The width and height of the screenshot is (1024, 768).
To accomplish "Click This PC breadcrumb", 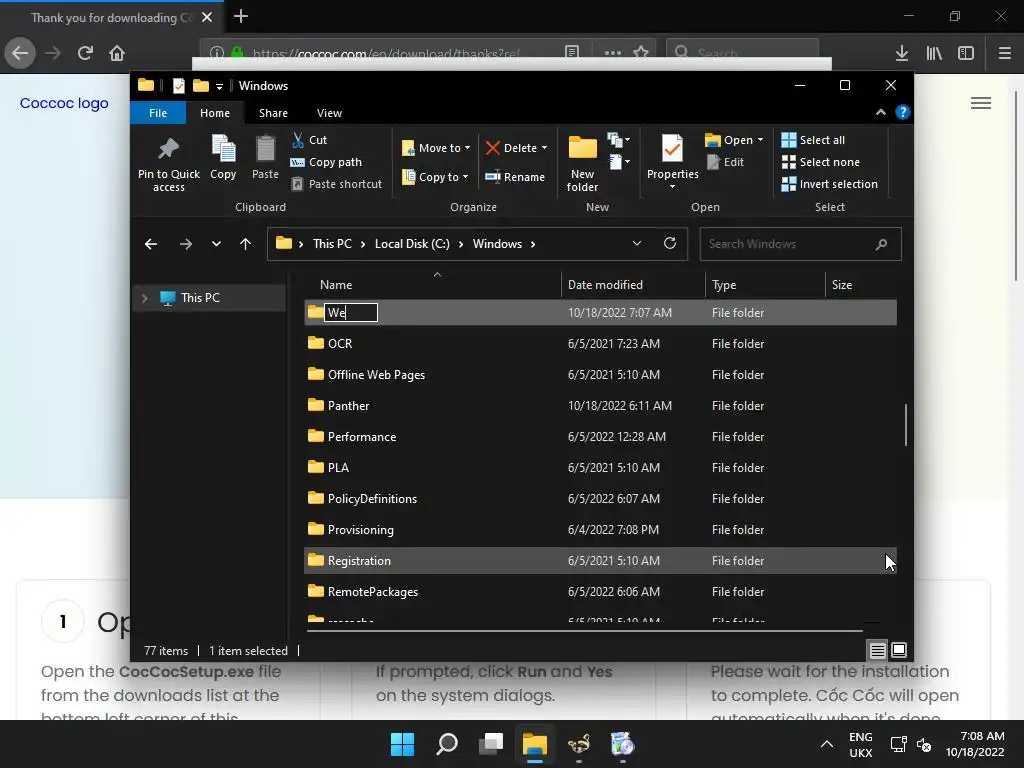I will click(x=332, y=244).
